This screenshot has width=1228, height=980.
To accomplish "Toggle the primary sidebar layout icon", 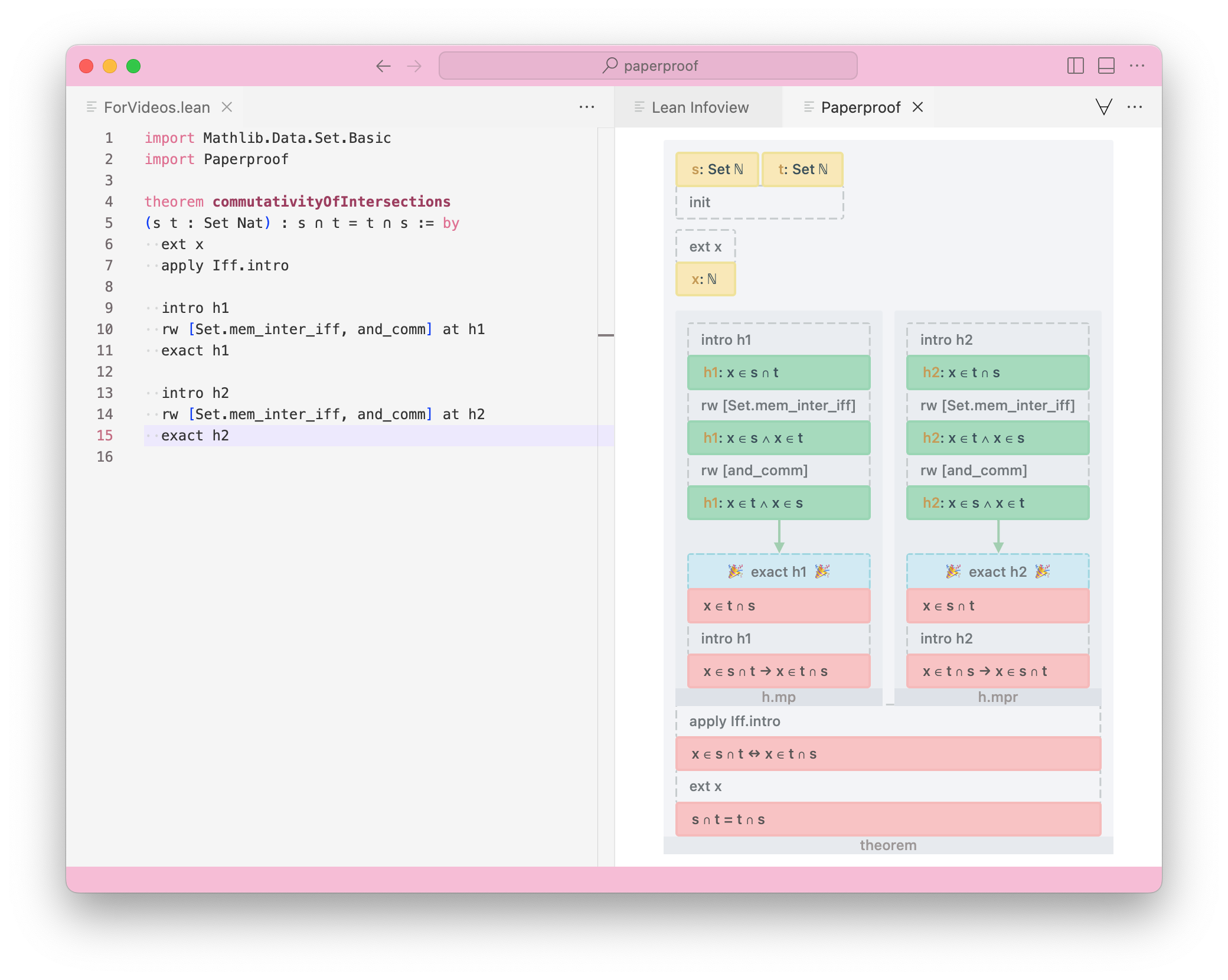I will point(1075,66).
